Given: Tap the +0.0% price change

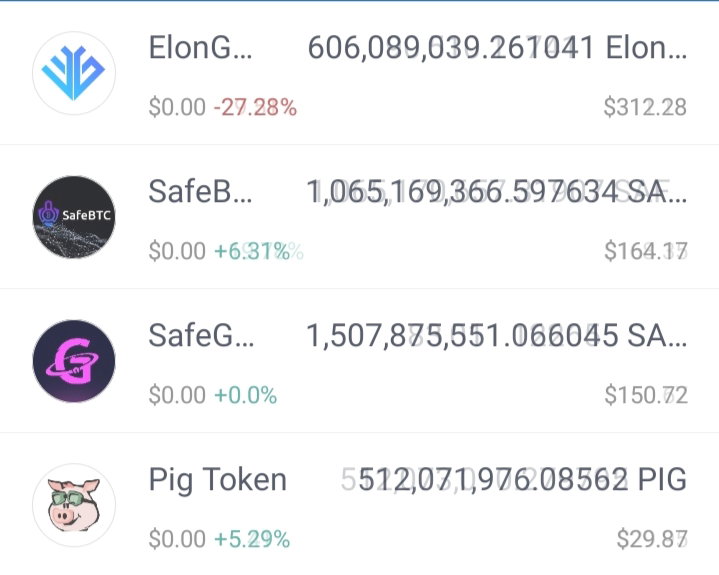Looking at the screenshot, I should click(245, 395).
